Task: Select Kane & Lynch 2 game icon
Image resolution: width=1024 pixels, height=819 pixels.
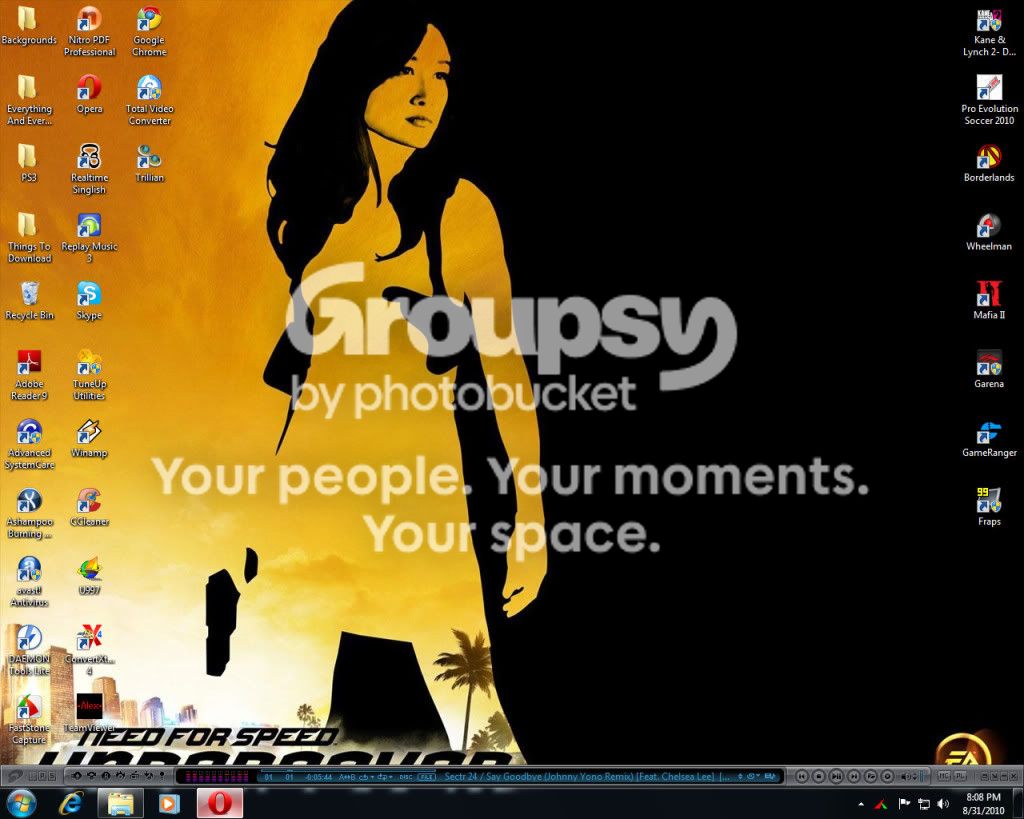Action: [989, 32]
